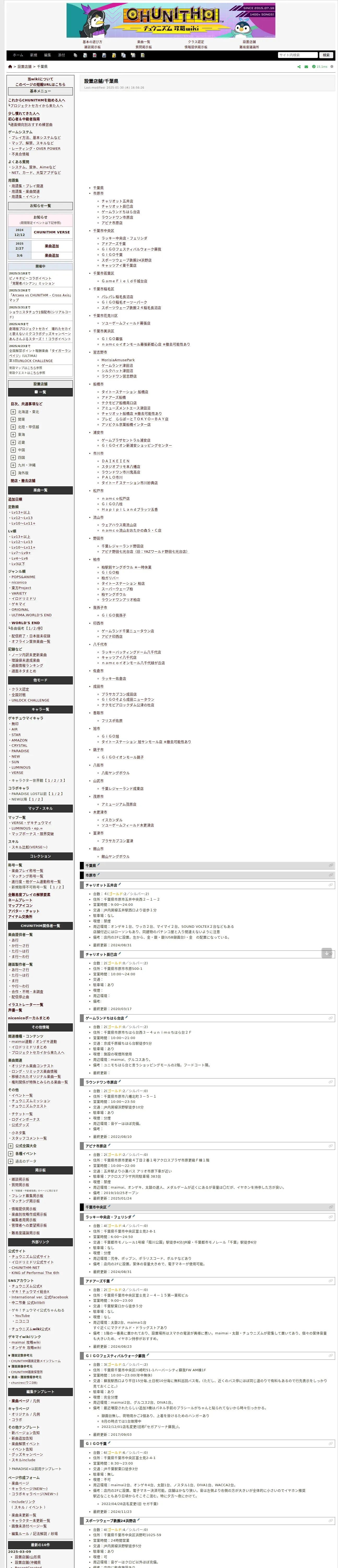Open the 添付 menu item

coord(61,55)
